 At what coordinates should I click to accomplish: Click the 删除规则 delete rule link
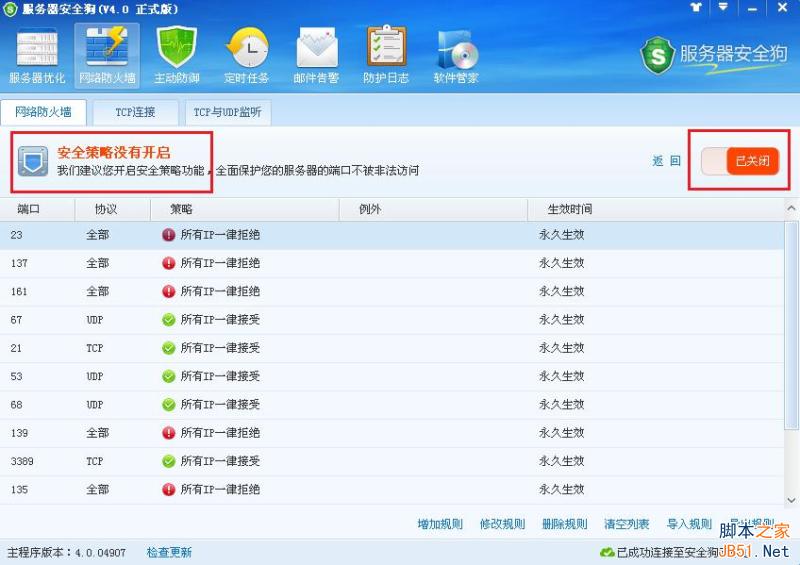pyautogui.click(x=564, y=524)
